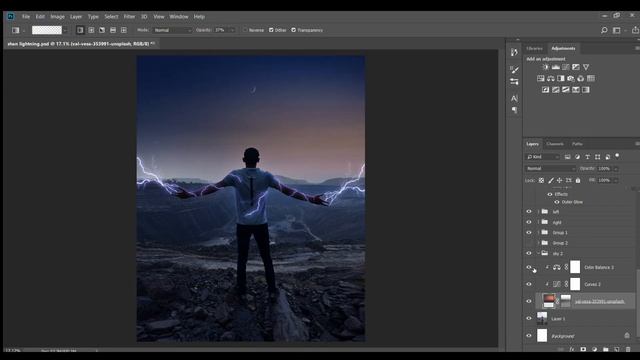Add an Invert adjustment

(x=546, y=90)
